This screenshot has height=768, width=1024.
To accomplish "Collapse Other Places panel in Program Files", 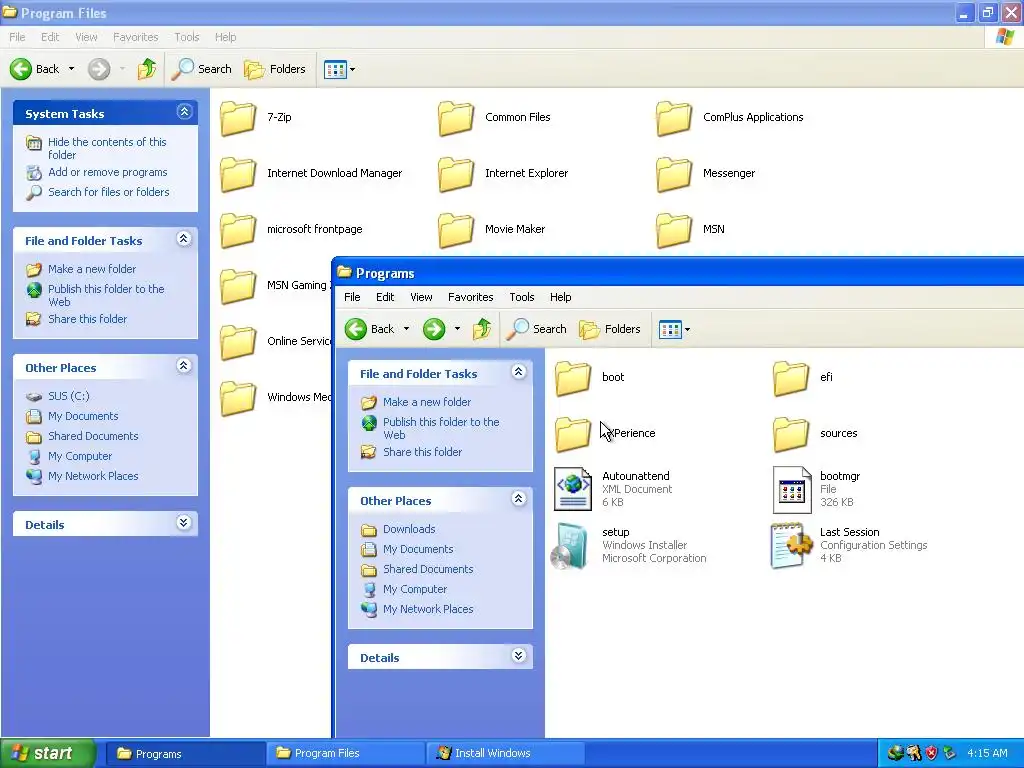I will (x=184, y=366).
